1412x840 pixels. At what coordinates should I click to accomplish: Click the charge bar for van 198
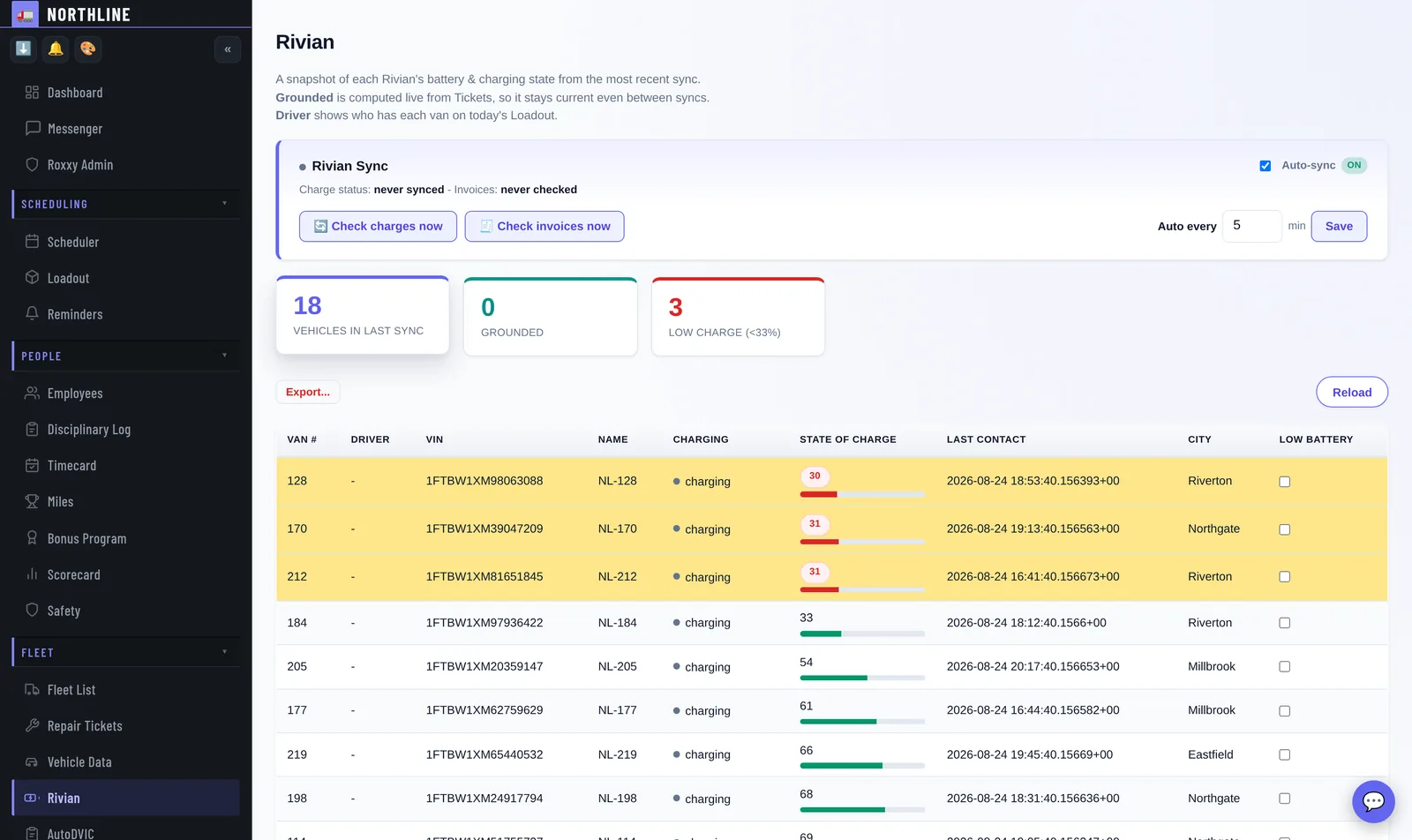[862, 810]
